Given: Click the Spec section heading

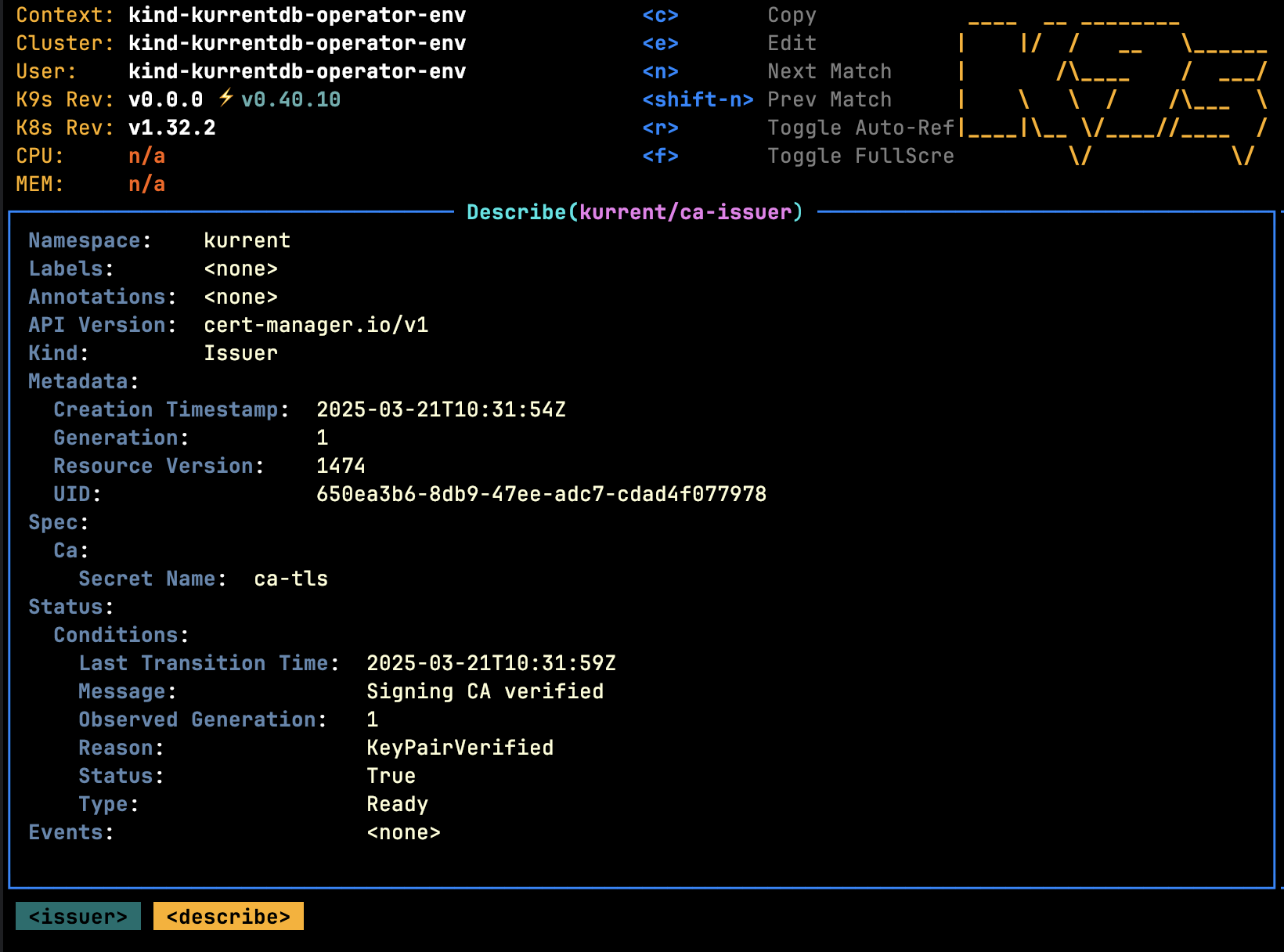Looking at the screenshot, I should point(58,522).
